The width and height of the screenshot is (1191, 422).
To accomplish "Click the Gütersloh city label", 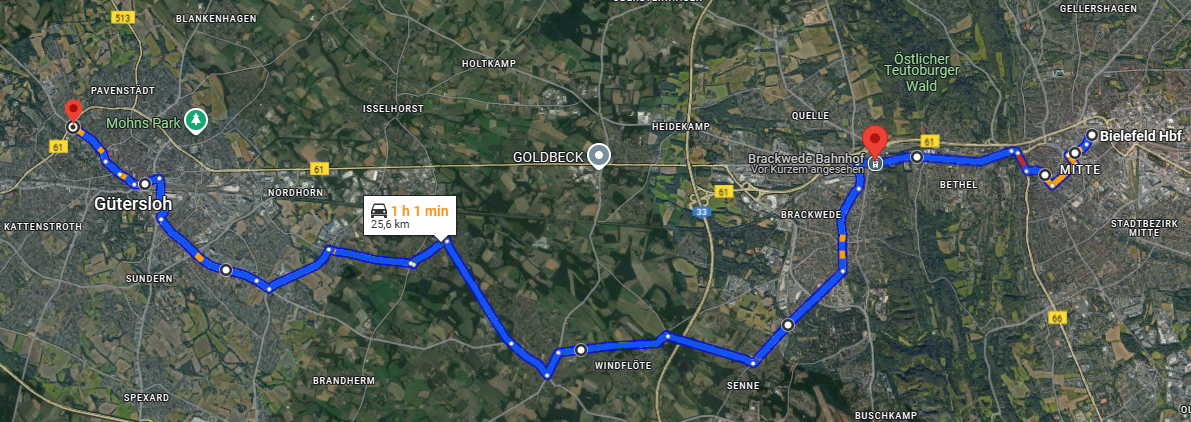I will [x=133, y=205].
